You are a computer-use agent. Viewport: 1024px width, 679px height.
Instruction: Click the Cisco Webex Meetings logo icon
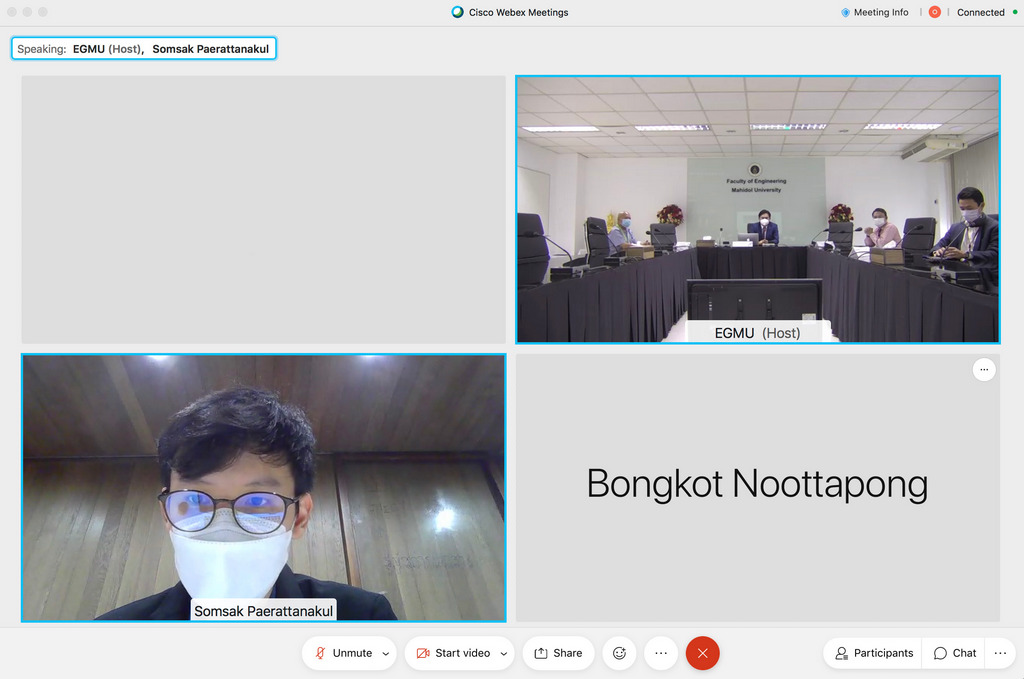tap(458, 12)
